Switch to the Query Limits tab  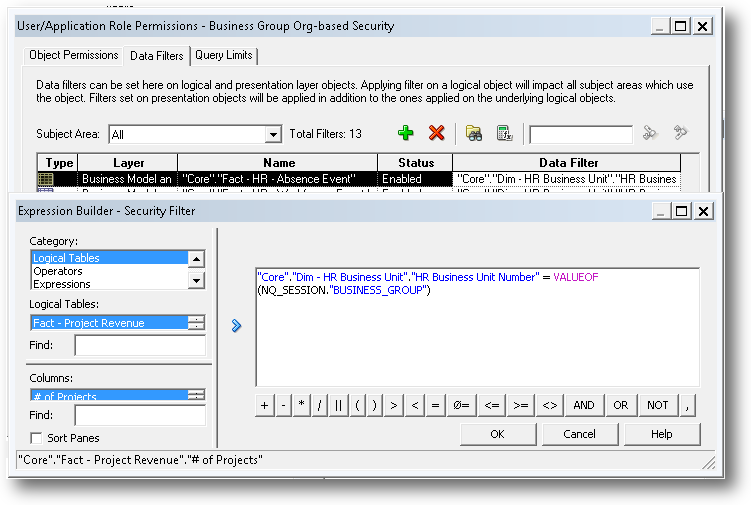pos(224,55)
